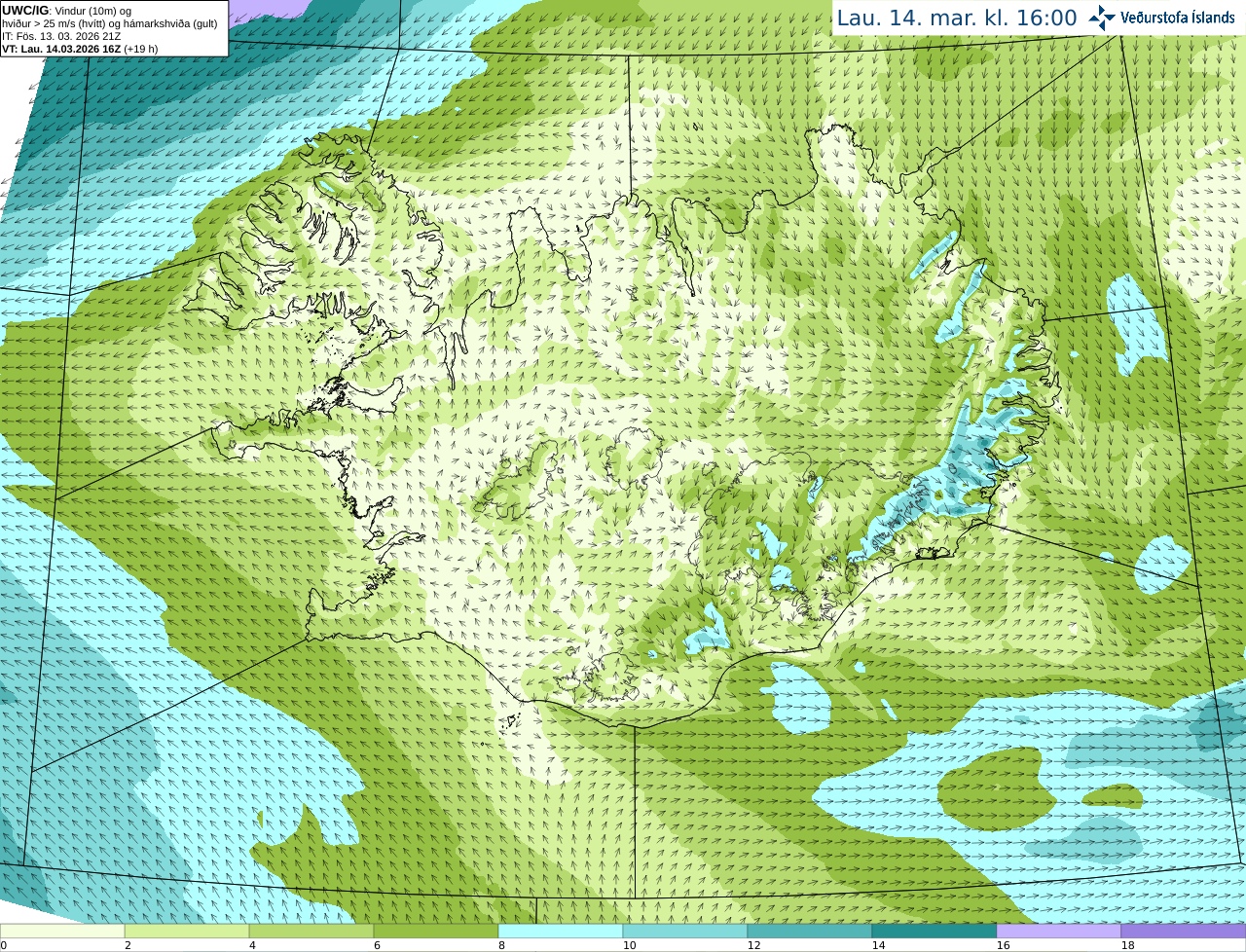Click the hviður > 25 m/s description line
Image resolution: width=1246 pixels, height=952 pixels.
(x=110, y=23)
